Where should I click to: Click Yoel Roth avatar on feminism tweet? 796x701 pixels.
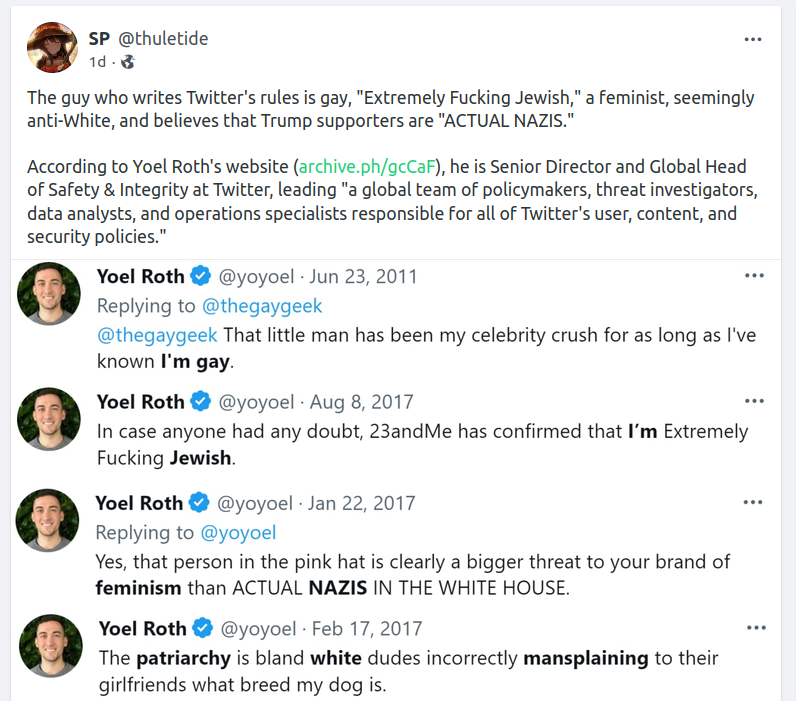[x=49, y=519]
